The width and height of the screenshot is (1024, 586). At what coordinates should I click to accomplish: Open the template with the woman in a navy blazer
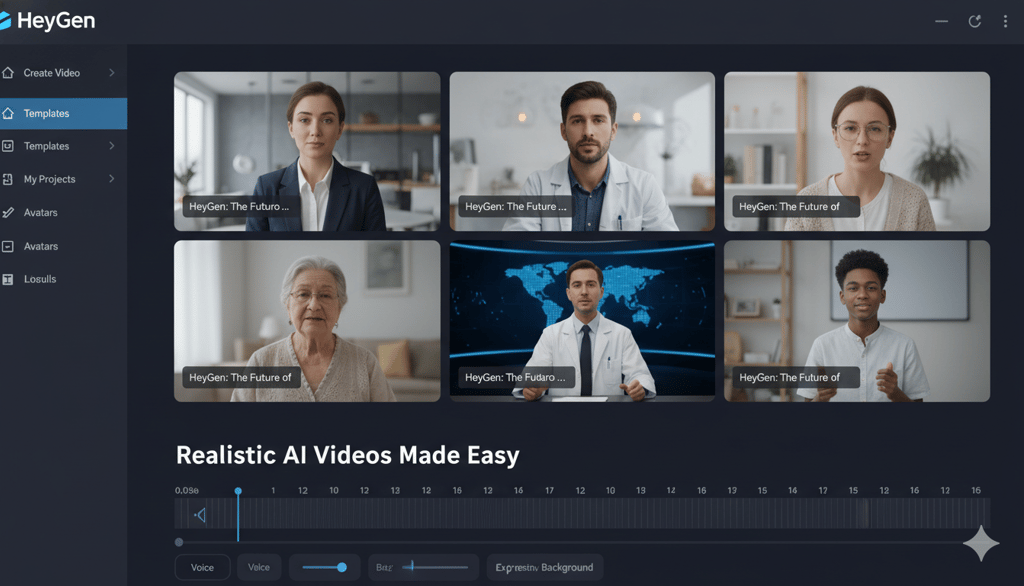point(307,152)
